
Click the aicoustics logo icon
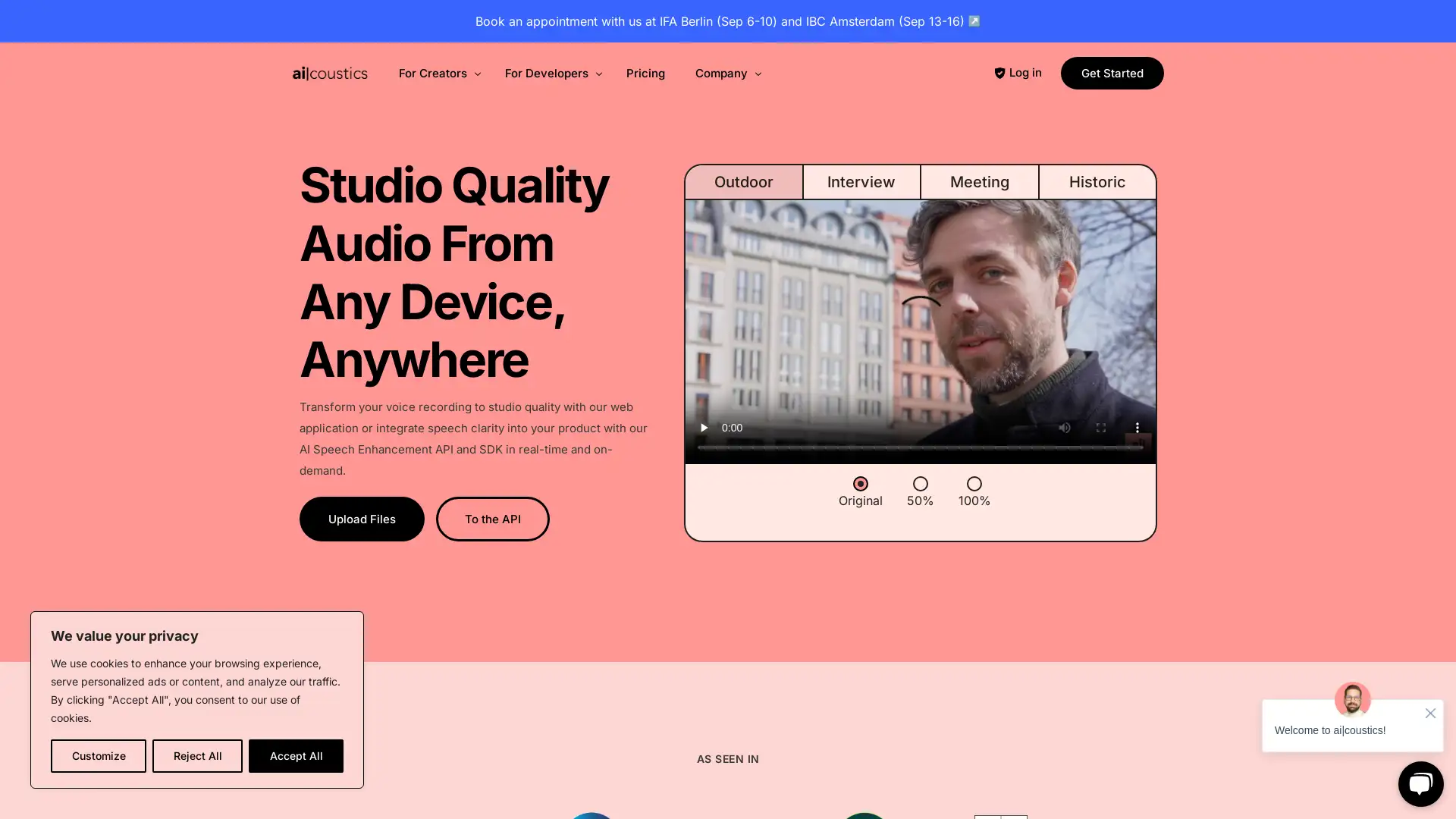tap(330, 73)
